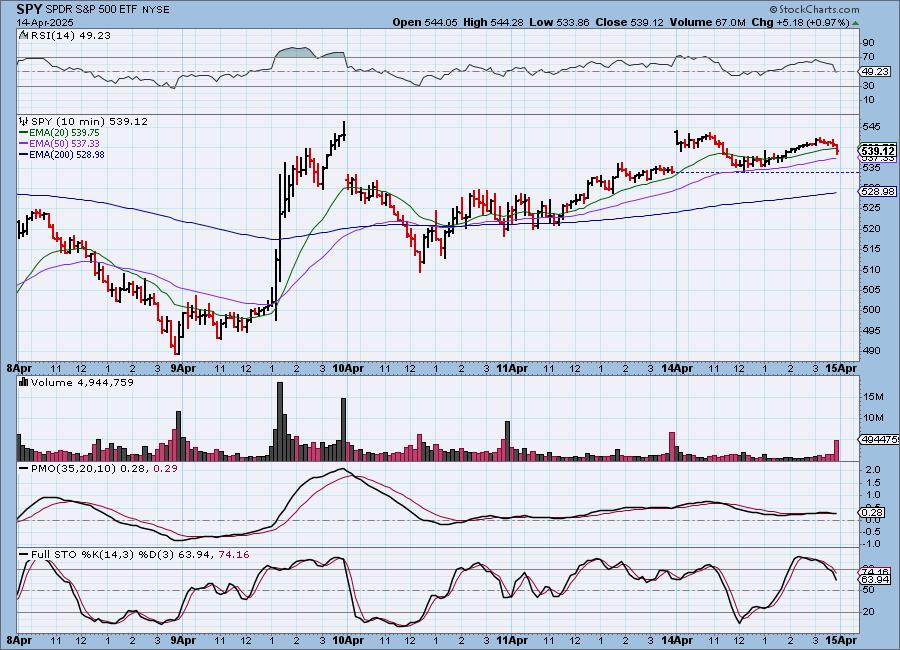Click the green EMA(20) legend line swatch

(x=24, y=133)
